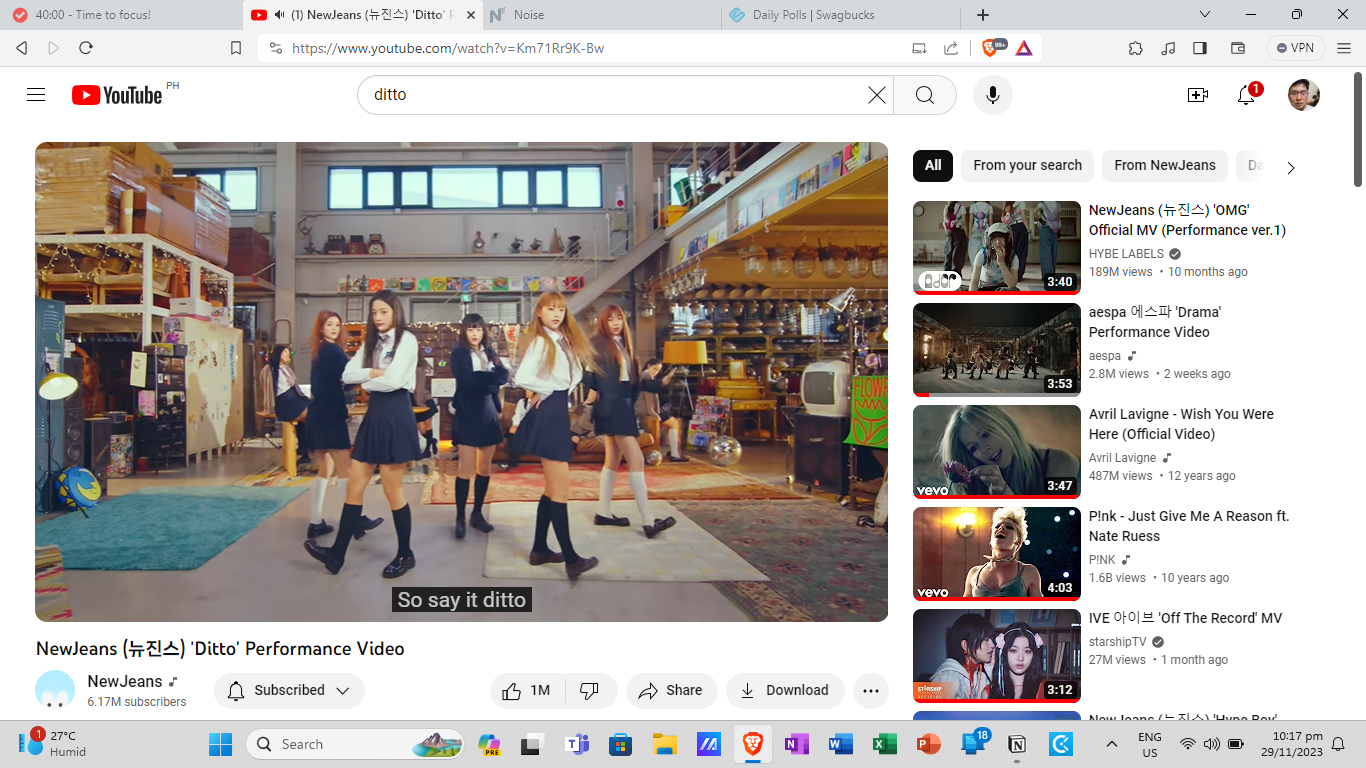Screen dimensions: 1366x768
Task: Open the NewJeans channel name link
Action: tap(124, 681)
